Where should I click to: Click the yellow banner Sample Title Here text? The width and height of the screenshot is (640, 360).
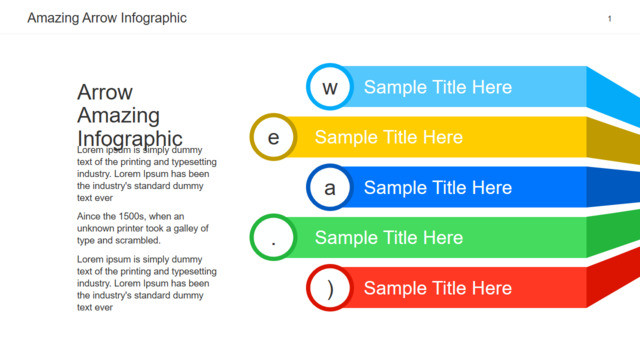[x=389, y=137]
